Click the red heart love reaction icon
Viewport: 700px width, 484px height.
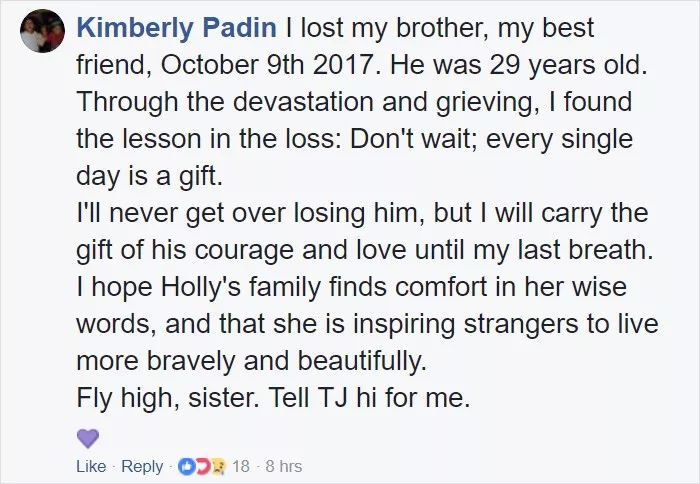coord(200,466)
